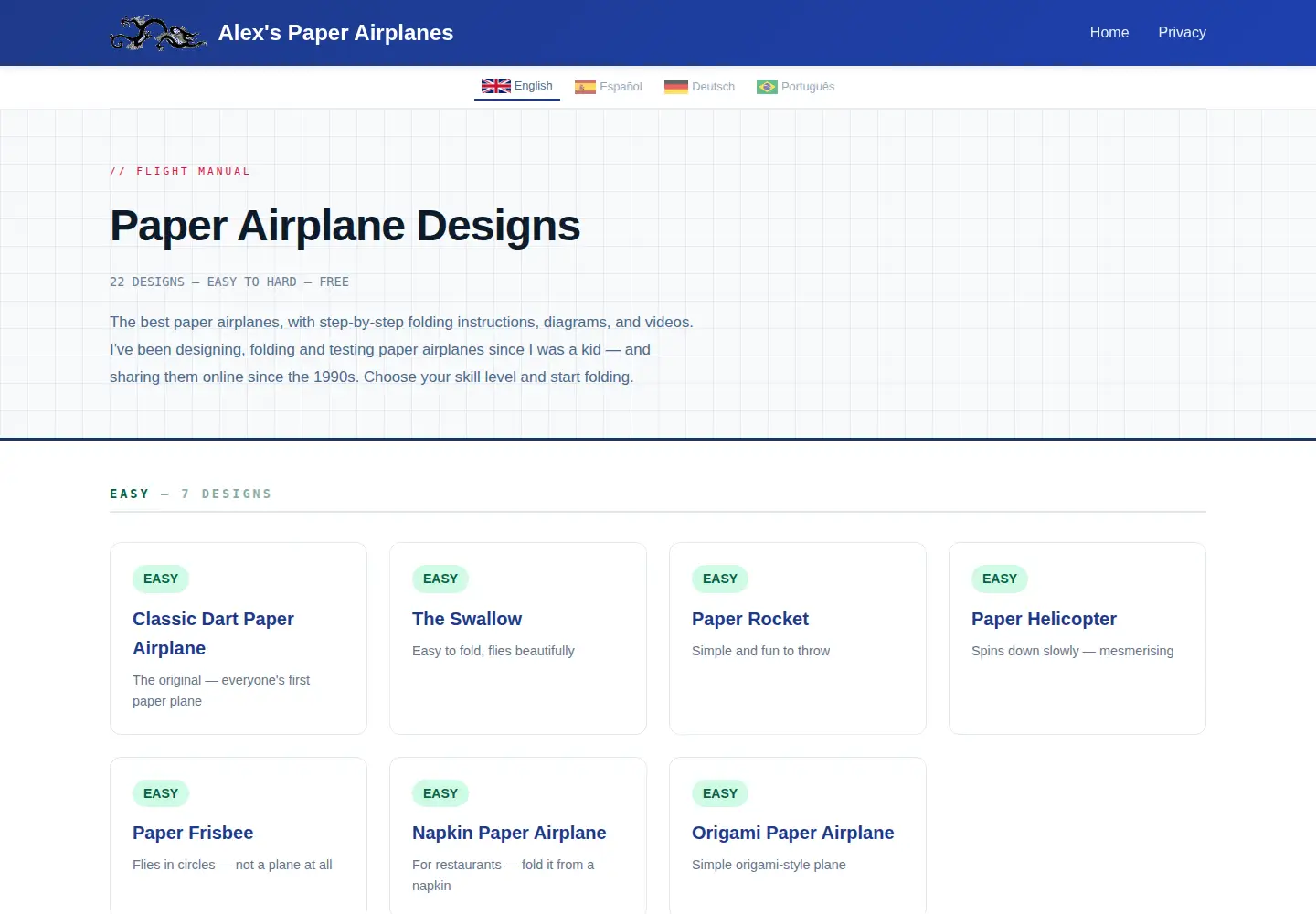
Task: Click 'Flies in circles — not a plane at all' text
Action: pos(232,865)
